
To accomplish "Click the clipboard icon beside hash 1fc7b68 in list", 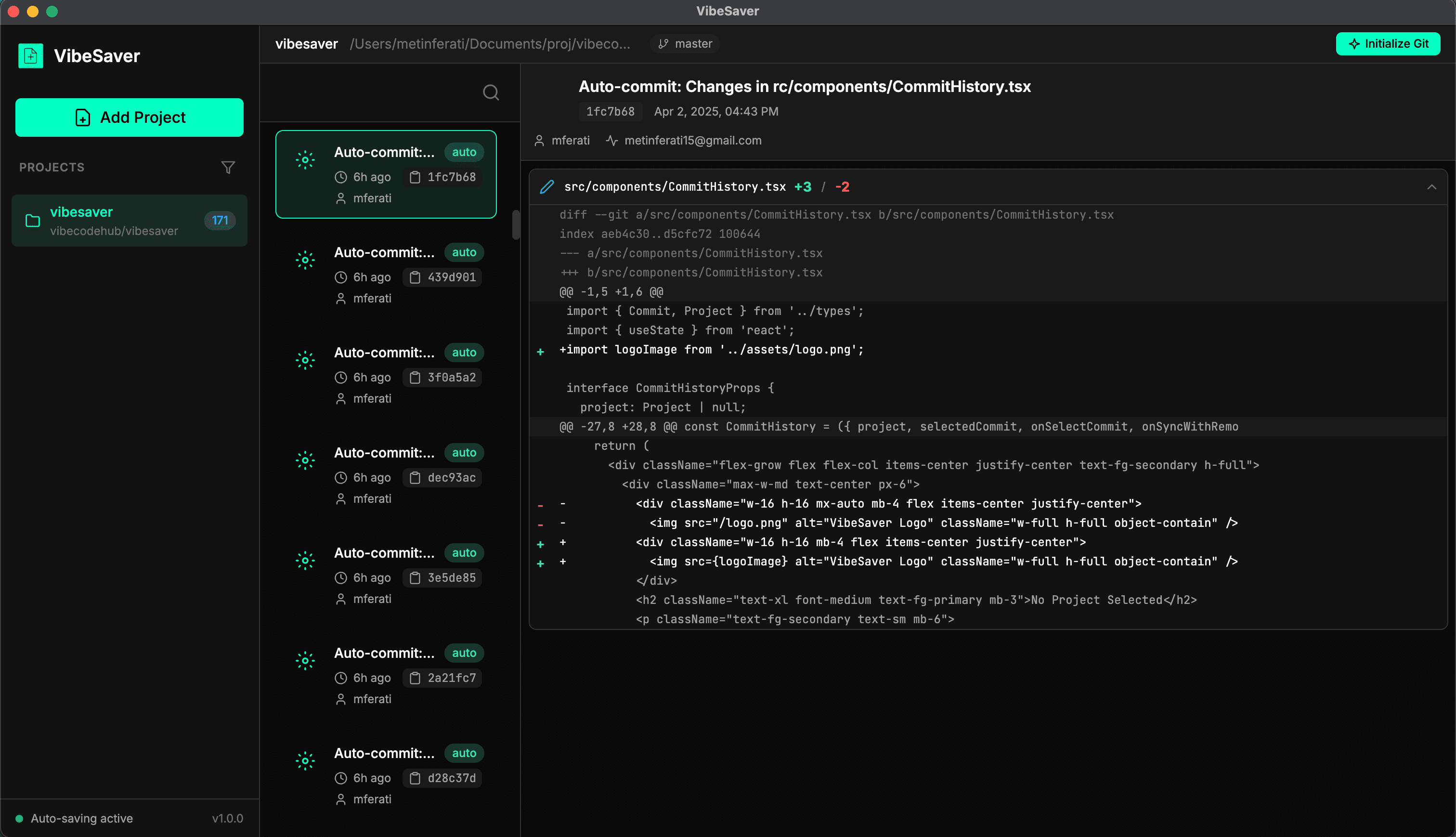I will [415, 177].
